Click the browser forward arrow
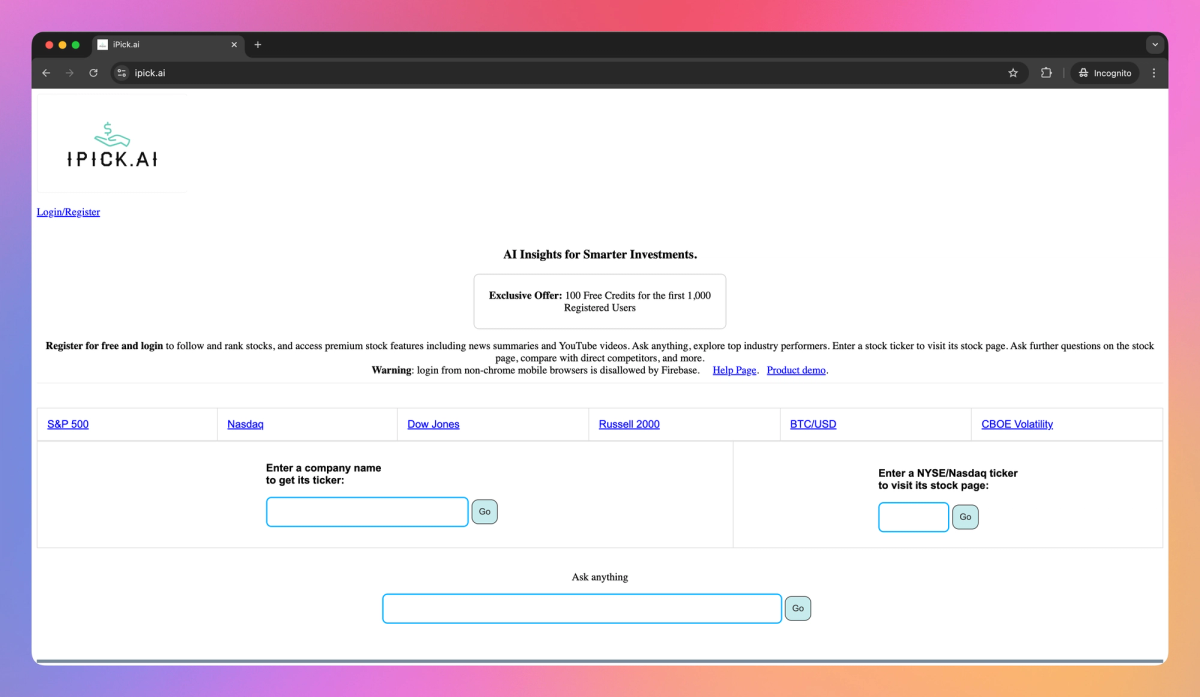The height and width of the screenshot is (697, 1200). click(x=69, y=72)
